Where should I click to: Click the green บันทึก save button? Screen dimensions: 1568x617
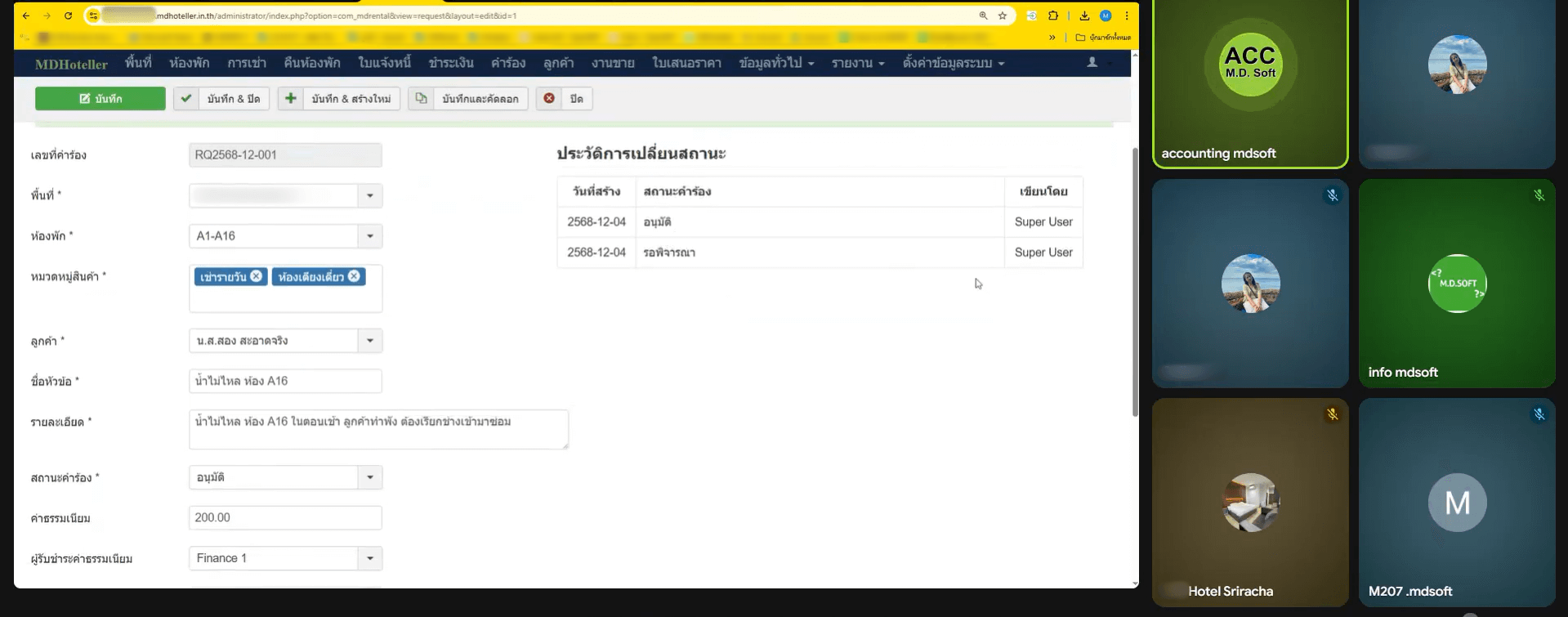[100, 99]
